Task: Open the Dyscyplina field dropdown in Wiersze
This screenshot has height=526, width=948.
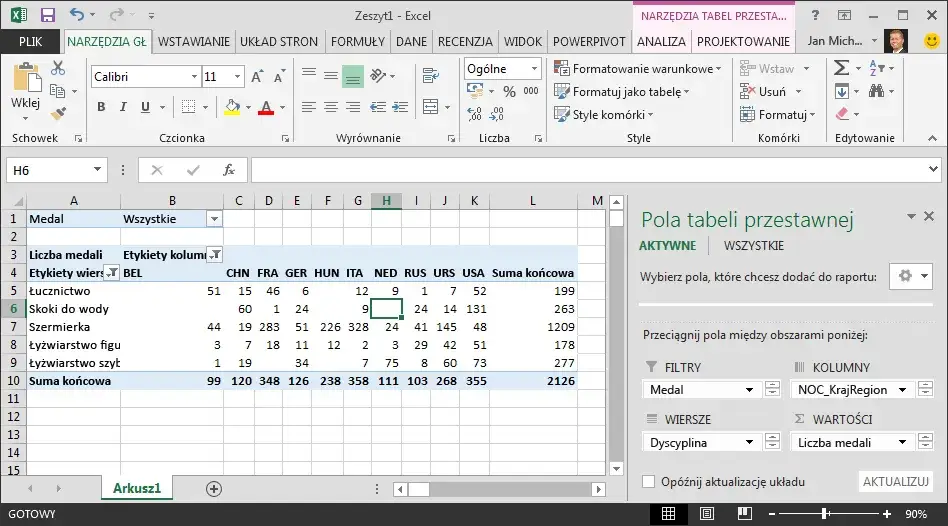Action: point(749,442)
